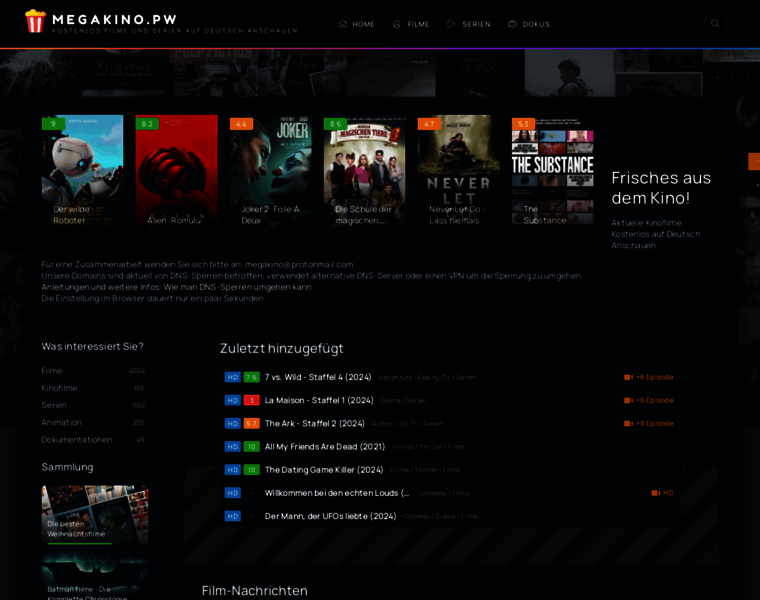Click HD badge on The Dating Game Killer row
This screenshot has height=600, width=760.
(233, 470)
